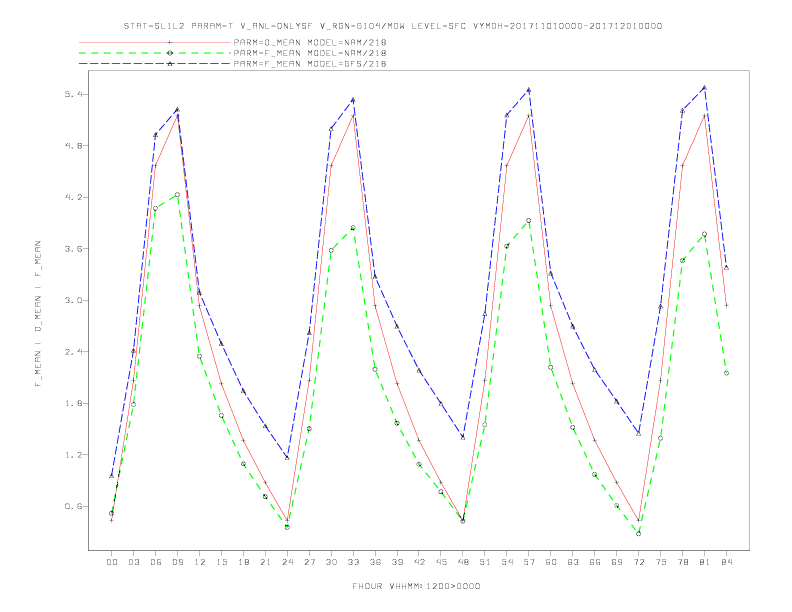Click y-axis tick label 4.8
This screenshot has width=792, height=612.
pos(72,146)
